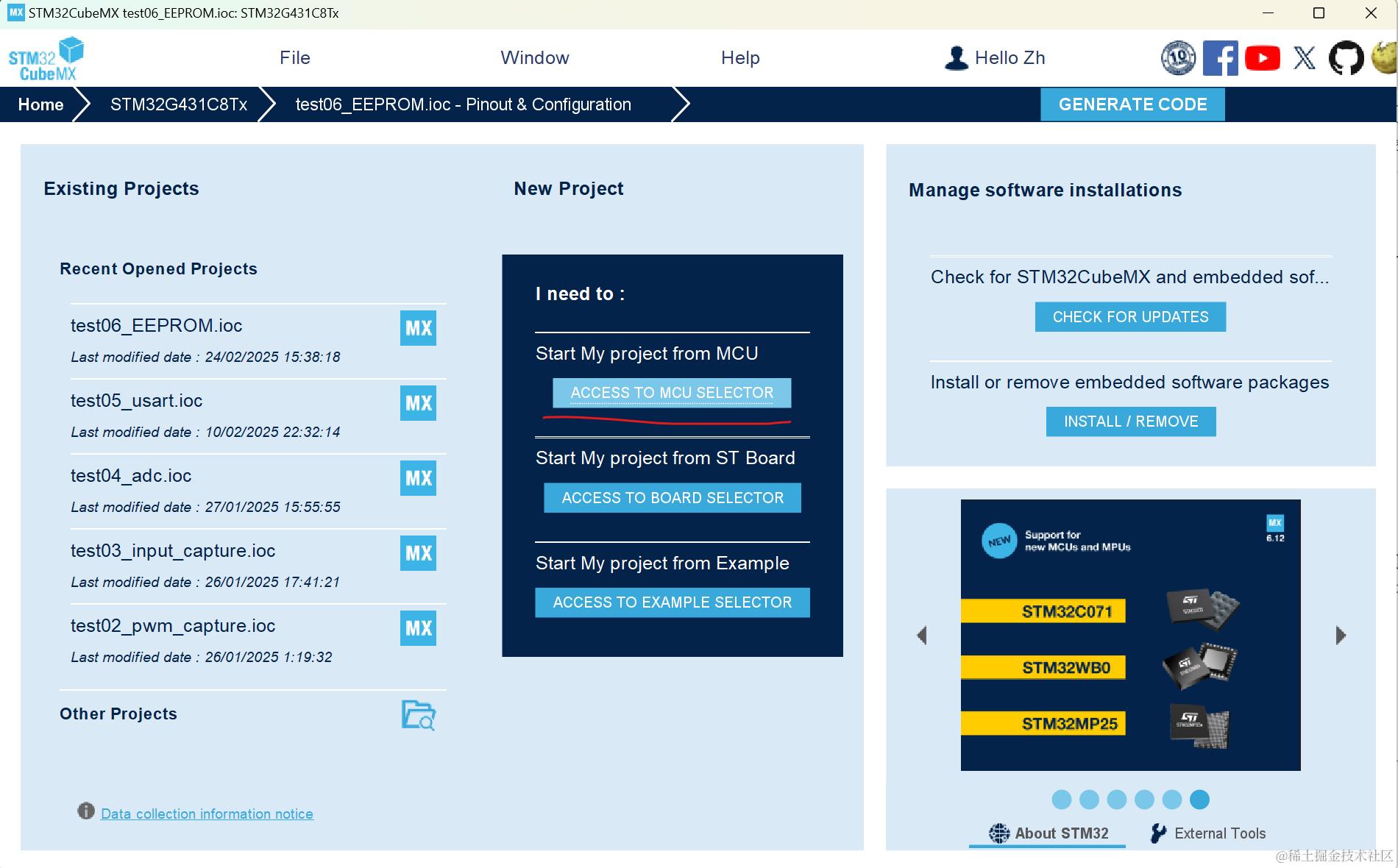Click CHECK FOR UPDATES

click(1130, 317)
